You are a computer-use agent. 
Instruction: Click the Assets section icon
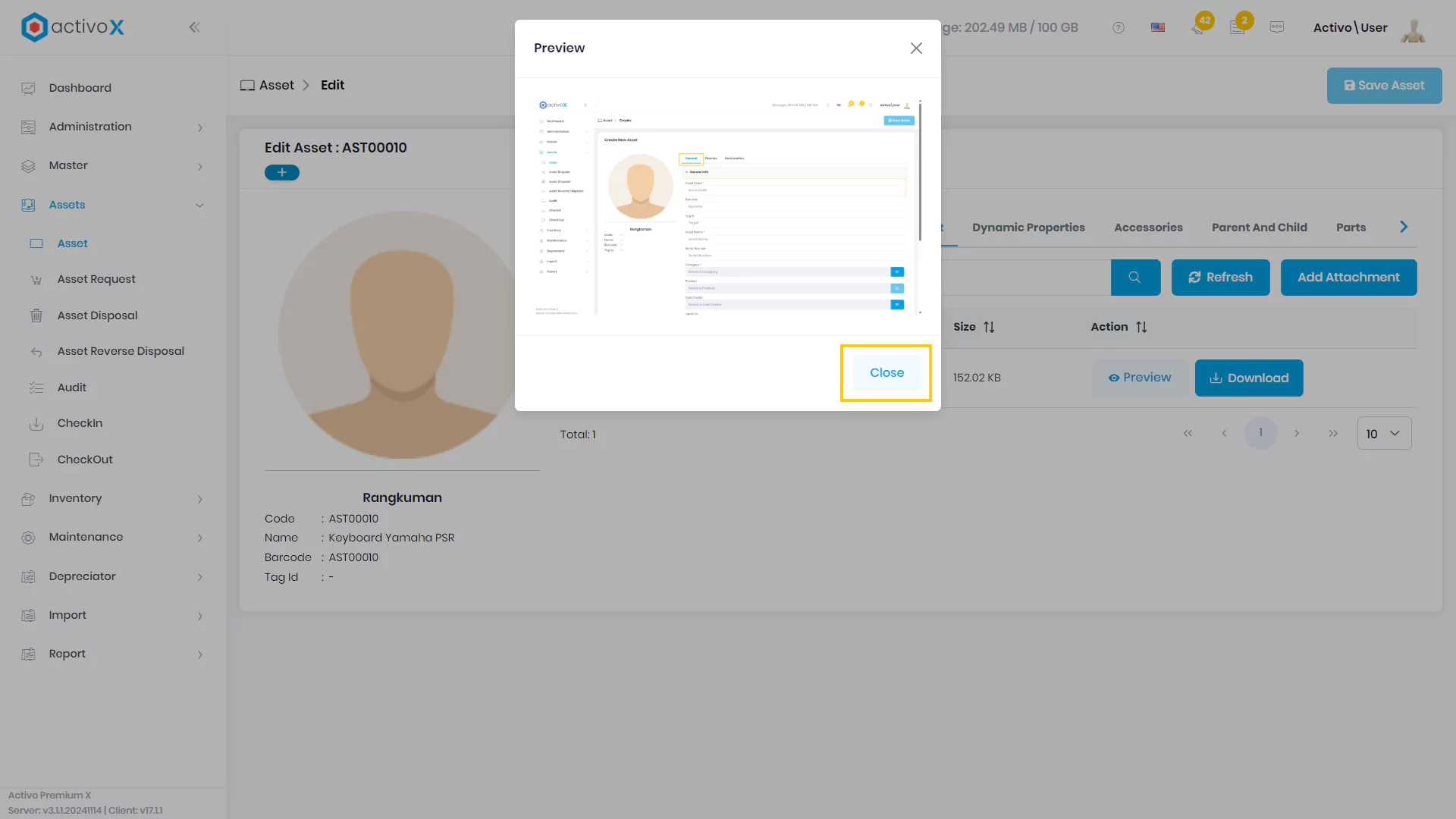coord(28,205)
